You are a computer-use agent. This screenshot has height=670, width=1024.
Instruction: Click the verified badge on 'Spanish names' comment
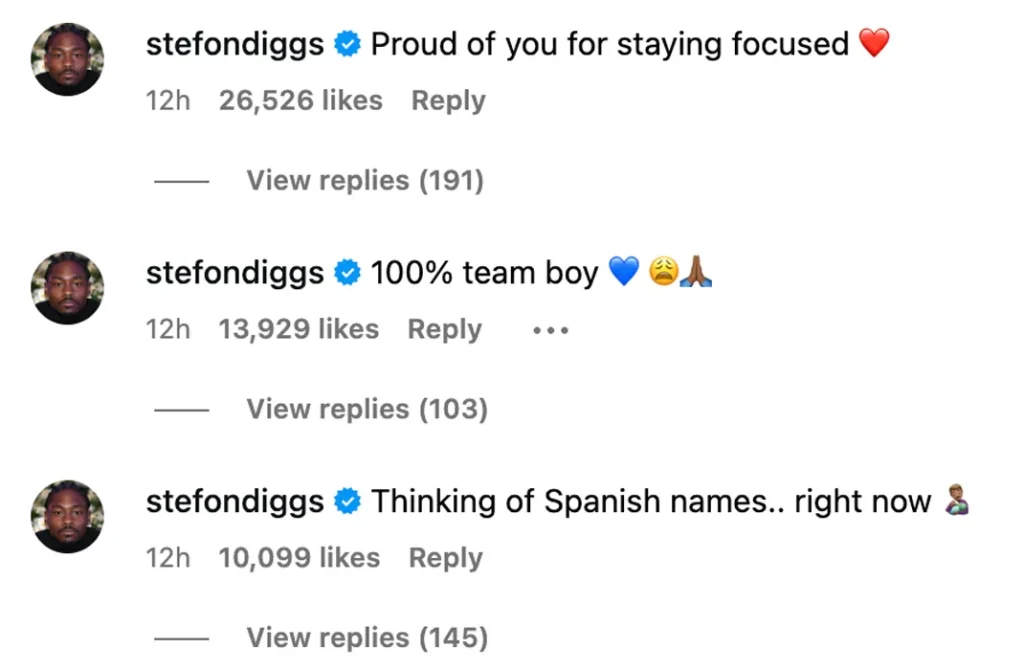click(347, 501)
